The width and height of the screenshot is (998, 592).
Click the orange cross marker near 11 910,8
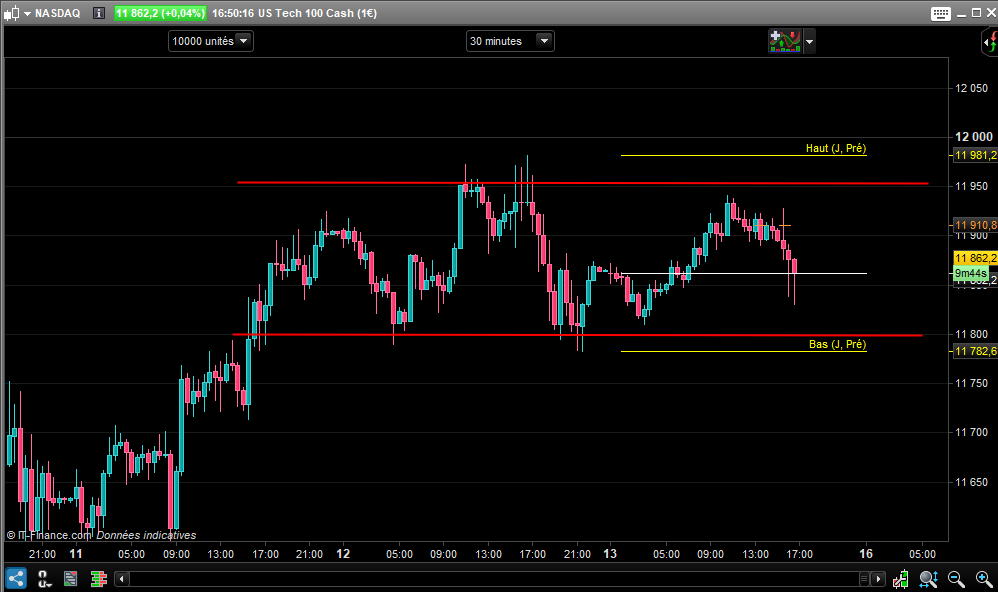[x=784, y=225]
